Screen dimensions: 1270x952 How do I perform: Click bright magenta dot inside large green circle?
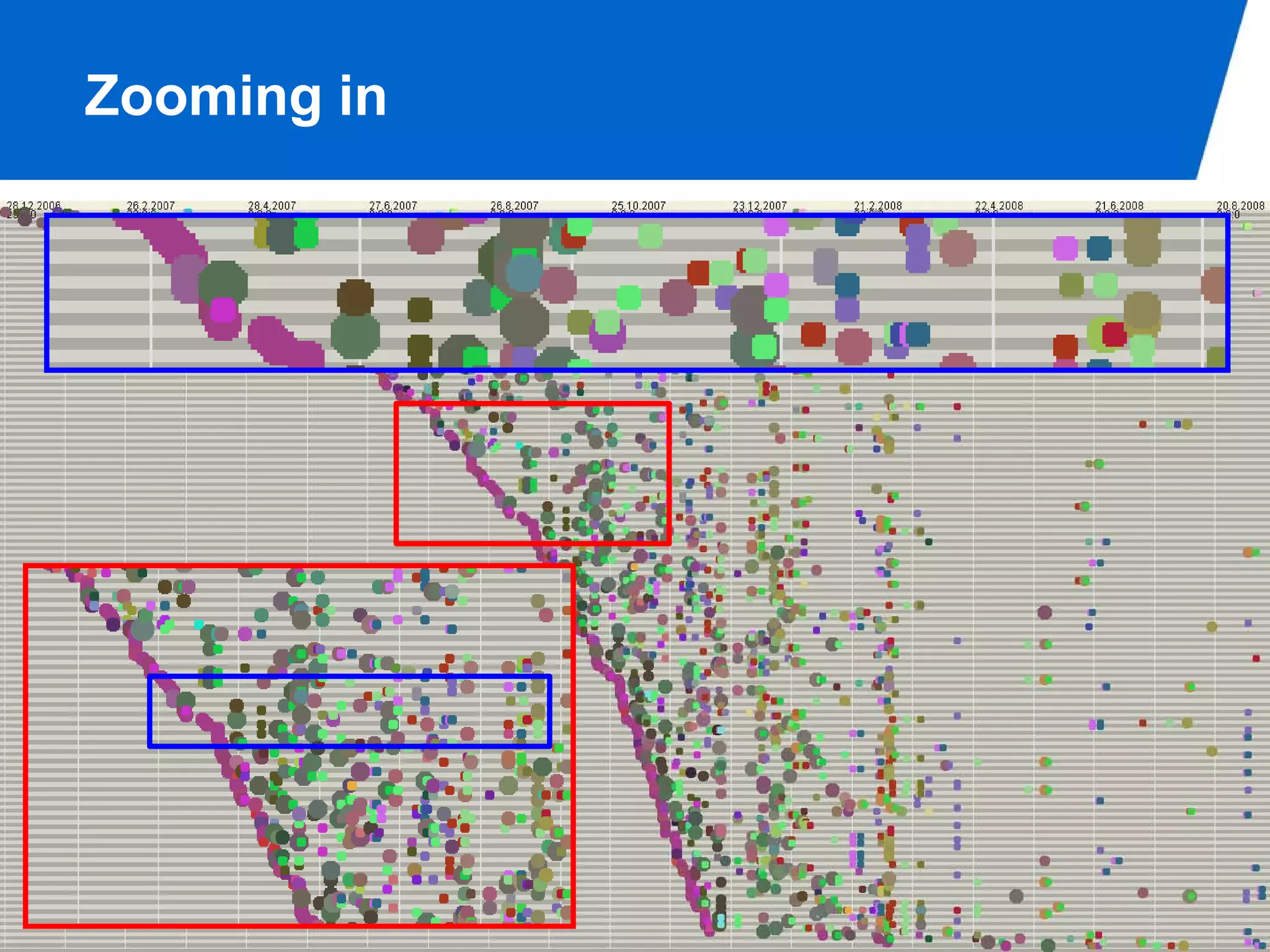tap(223, 310)
